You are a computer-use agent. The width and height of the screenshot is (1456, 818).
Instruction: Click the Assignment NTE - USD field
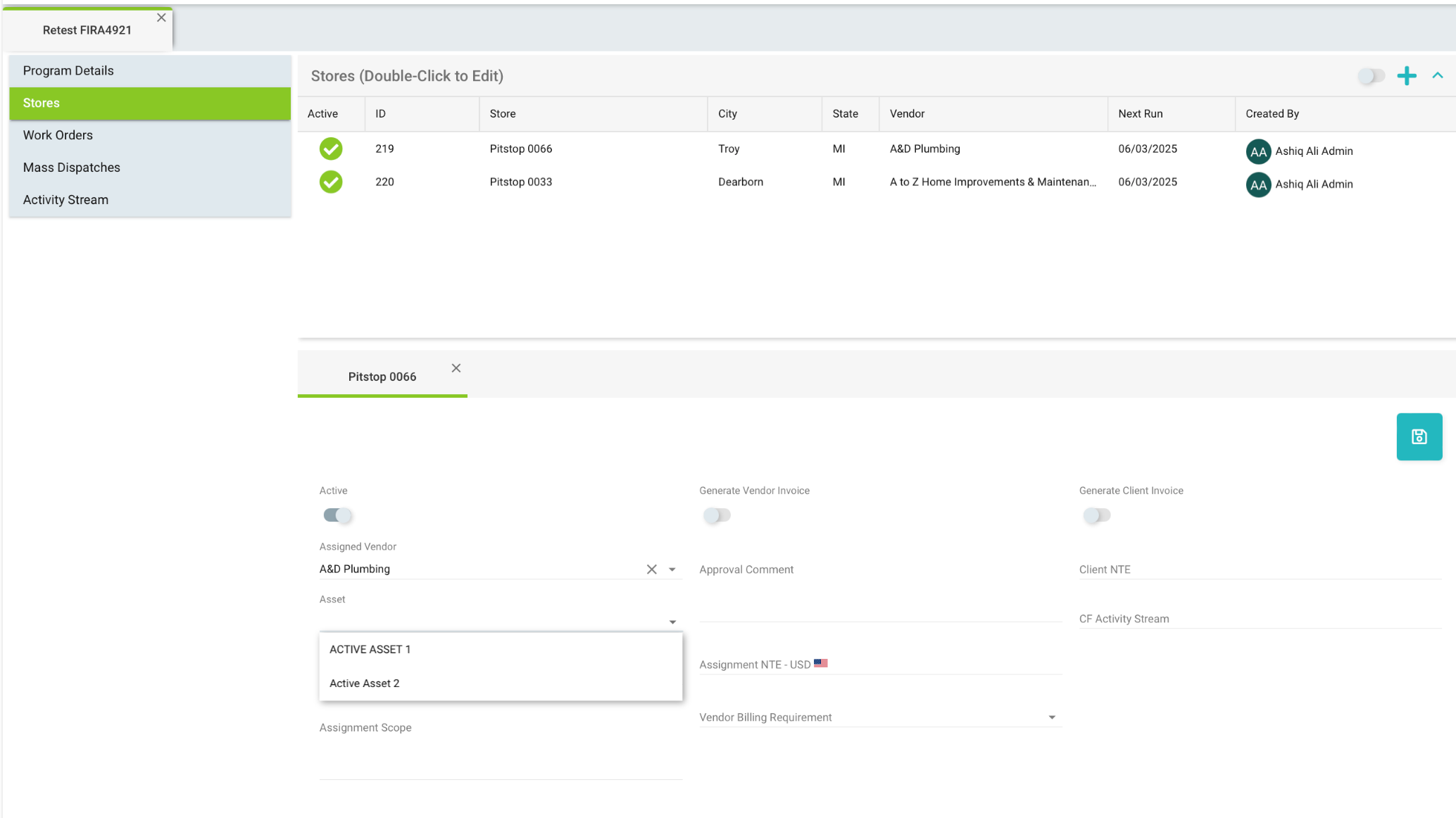click(x=880, y=665)
